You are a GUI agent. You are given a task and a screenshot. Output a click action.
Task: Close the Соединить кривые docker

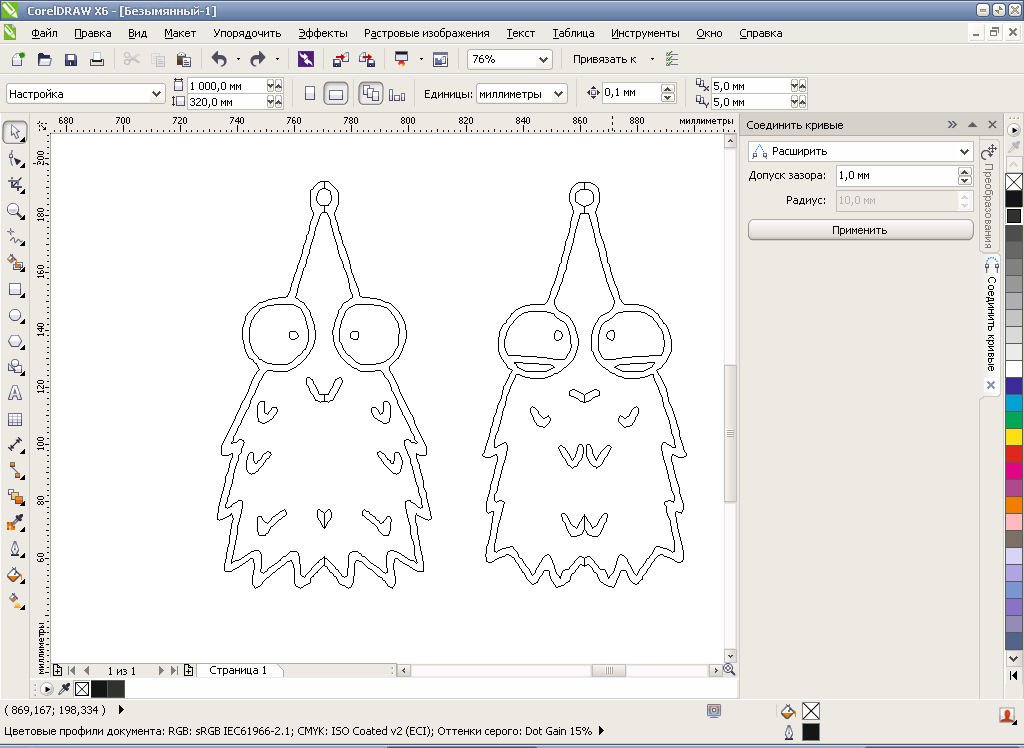[992, 125]
